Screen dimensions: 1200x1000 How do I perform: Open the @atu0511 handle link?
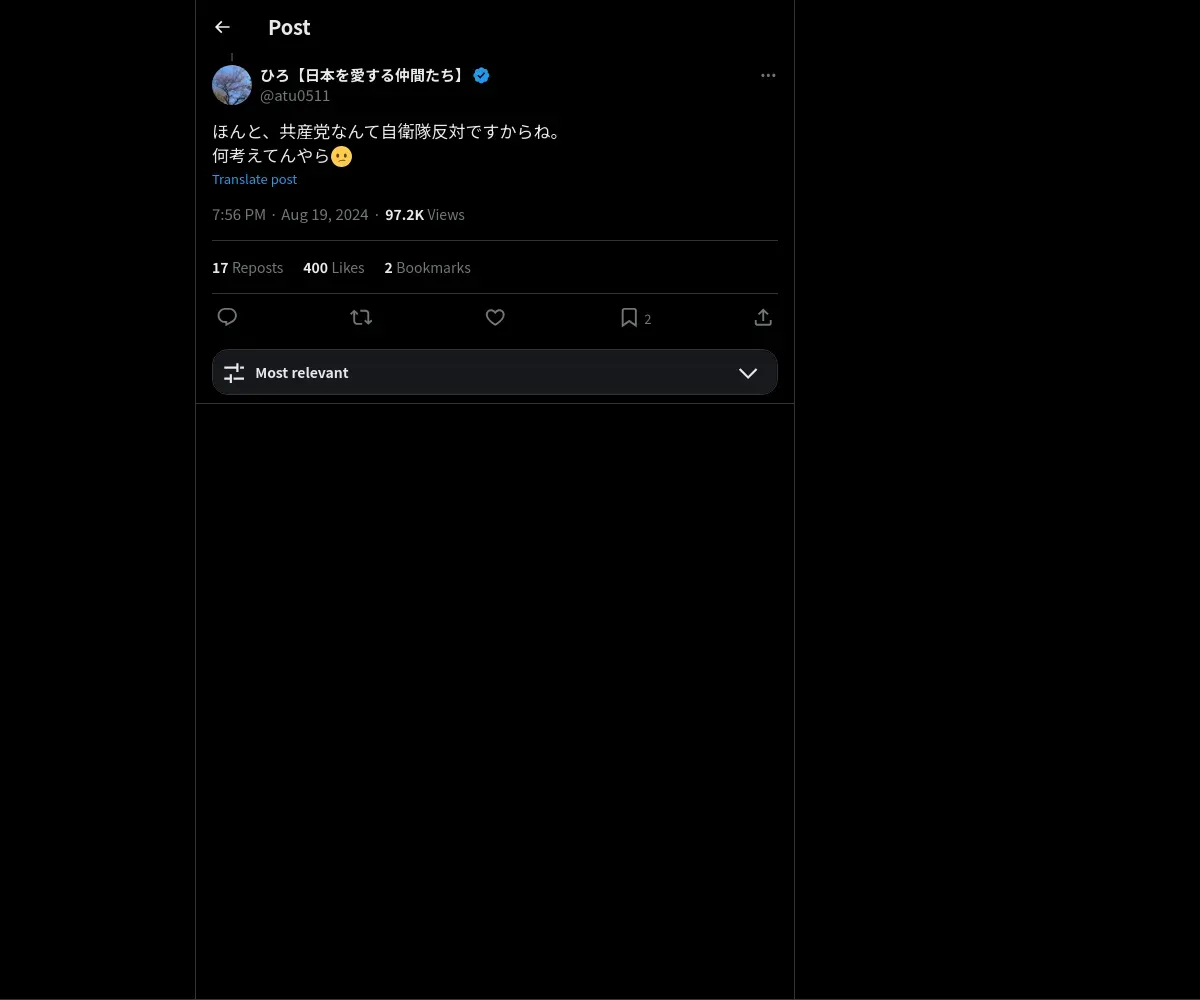click(295, 96)
